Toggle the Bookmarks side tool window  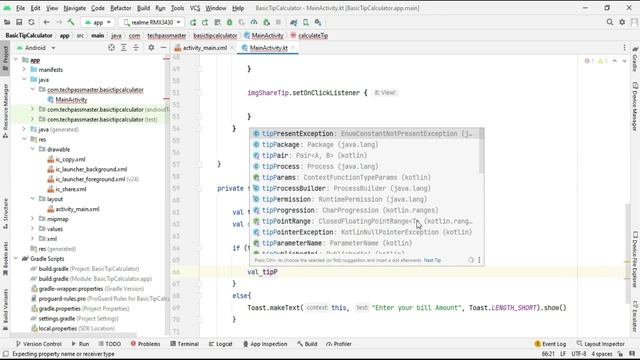coord(5,258)
